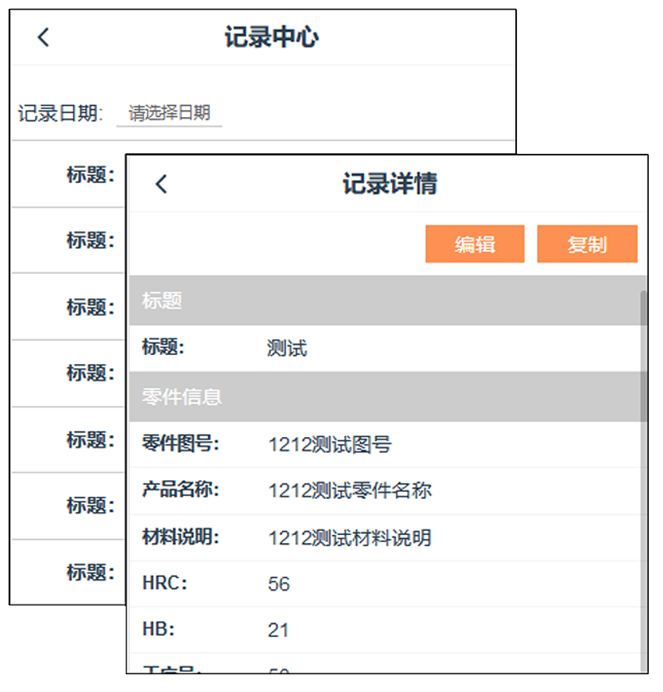Click the 记录日期 label

click(x=60, y=114)
